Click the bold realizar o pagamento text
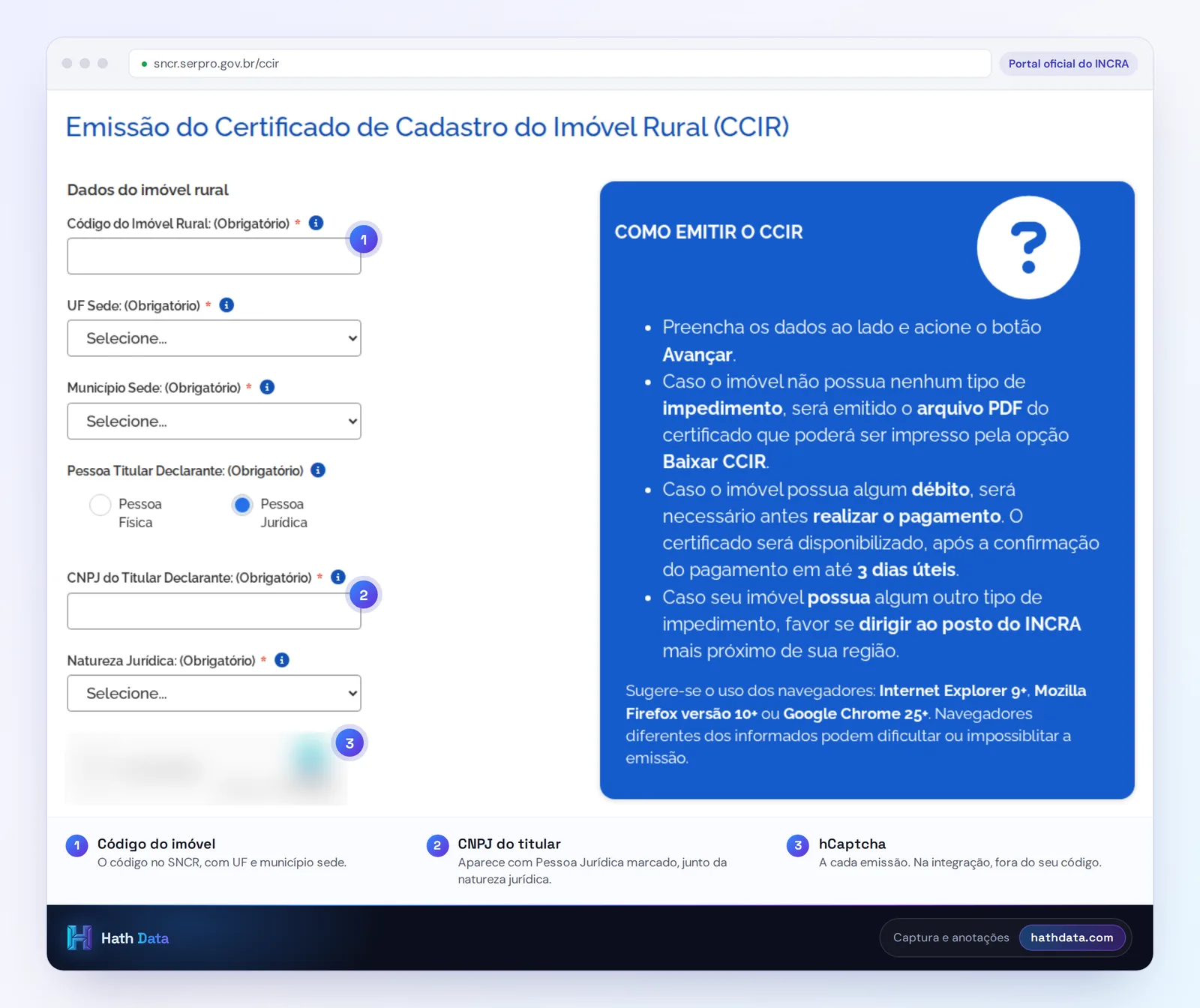Viewport: 1200px width, 1008px height. click(x=907, y=516)
